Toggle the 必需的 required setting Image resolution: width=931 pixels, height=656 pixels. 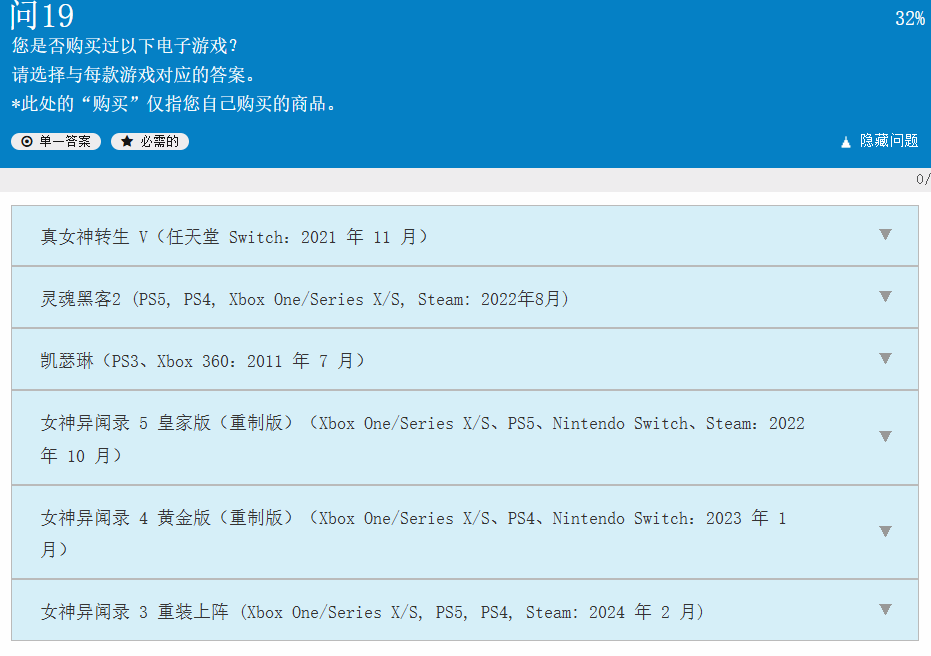tap(149, 141)
